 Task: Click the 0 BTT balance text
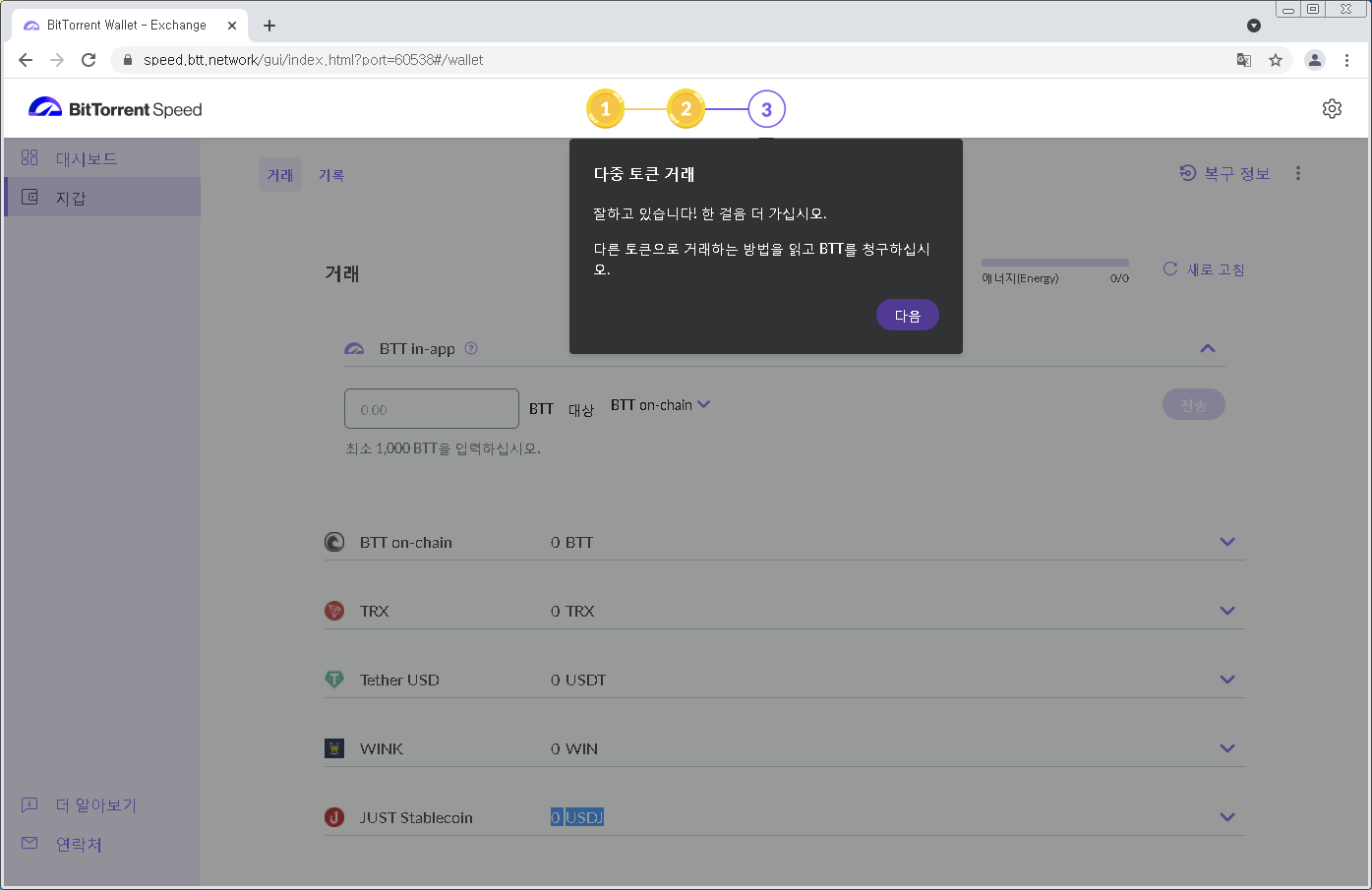(x=572, y=542)
